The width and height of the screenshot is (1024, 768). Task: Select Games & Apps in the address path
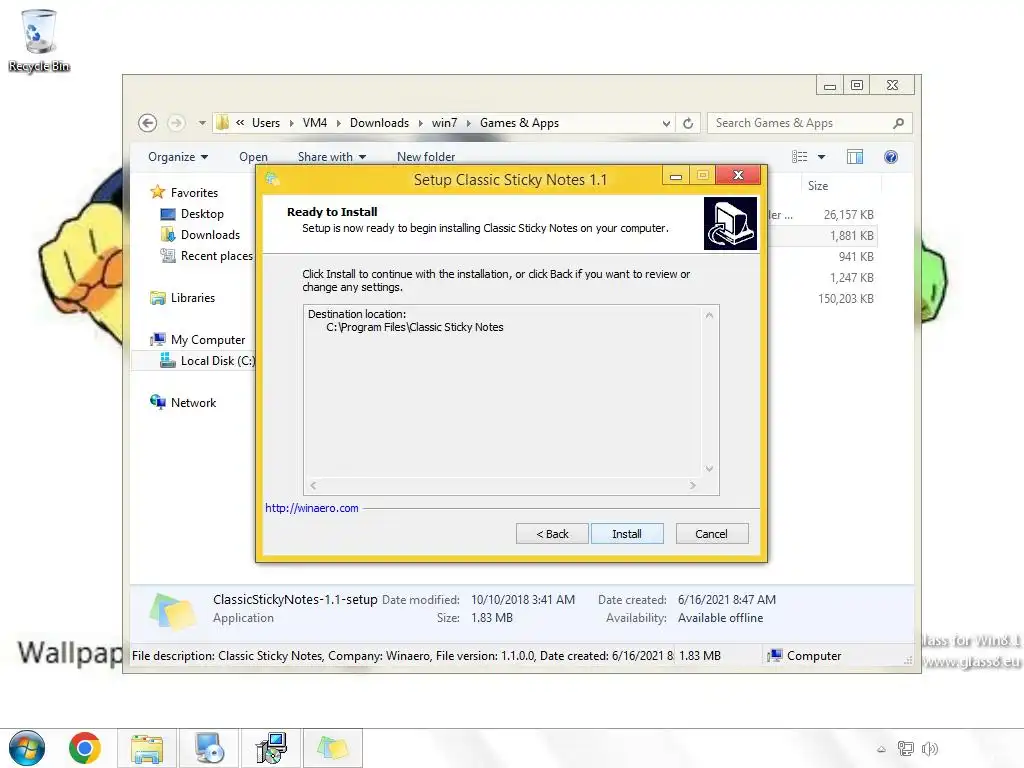[519, 123]
